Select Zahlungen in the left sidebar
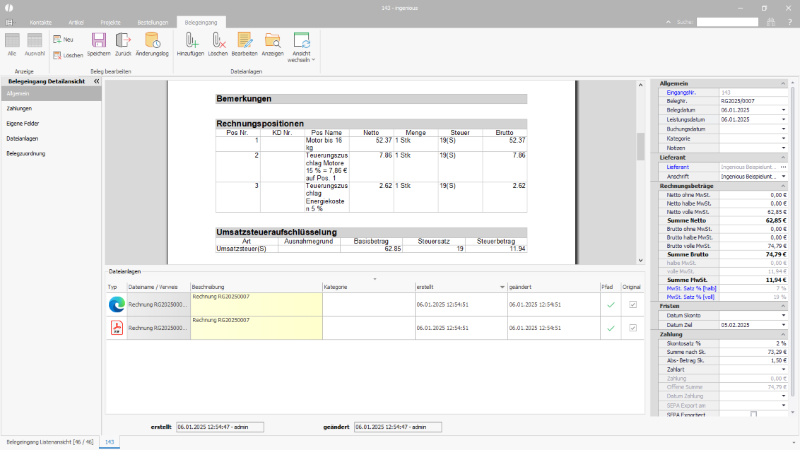800x450 pixels. point(19,109)
